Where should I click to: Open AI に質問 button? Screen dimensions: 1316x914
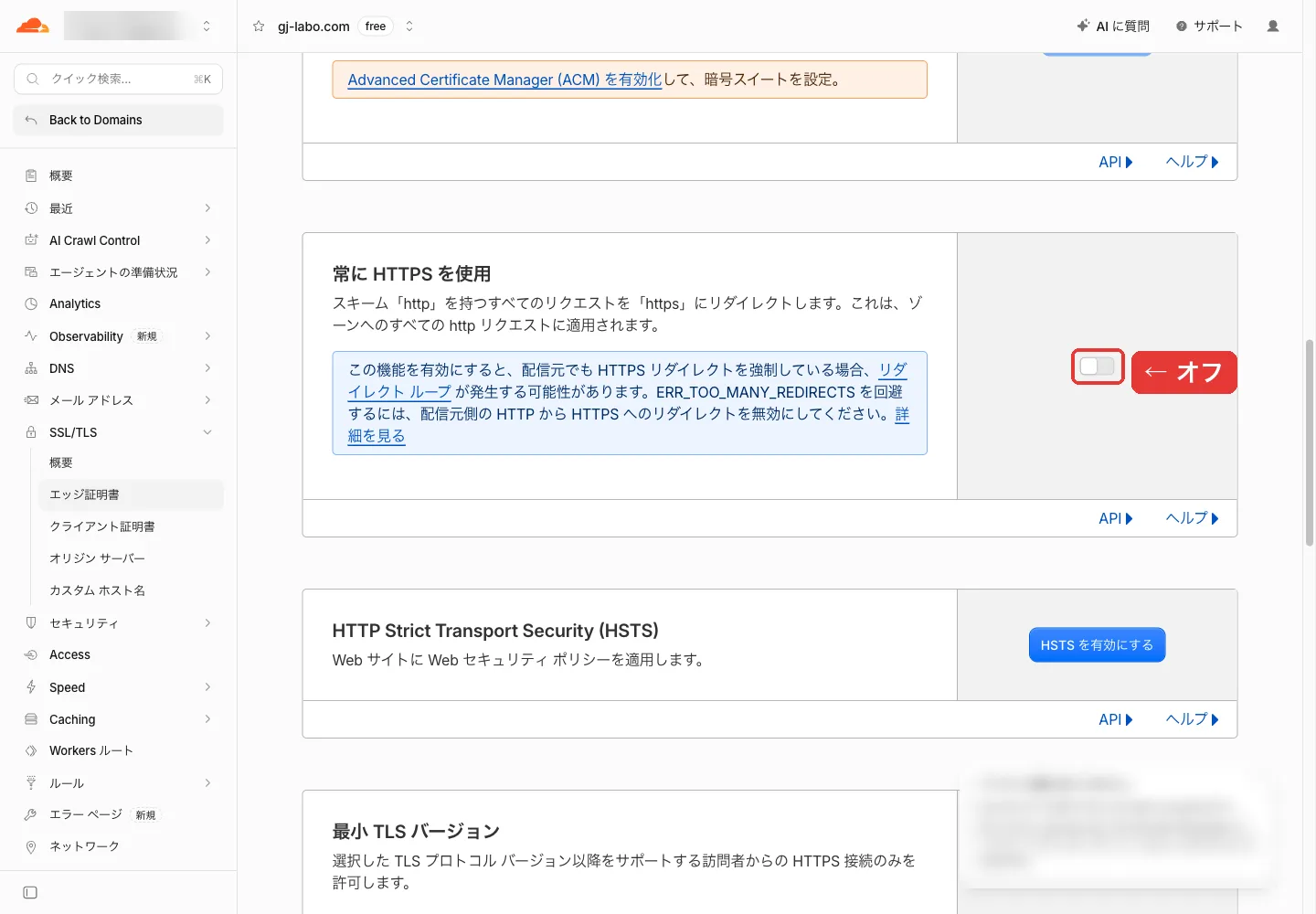(1113, 27)
